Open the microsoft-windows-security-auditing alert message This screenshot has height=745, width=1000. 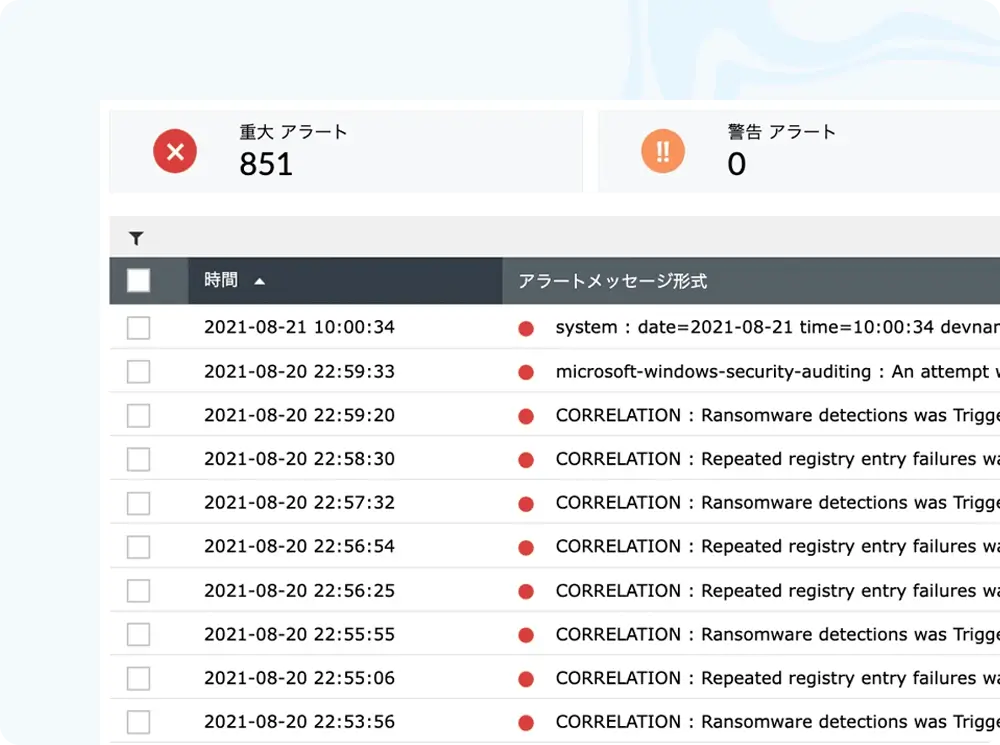point(777,371)
